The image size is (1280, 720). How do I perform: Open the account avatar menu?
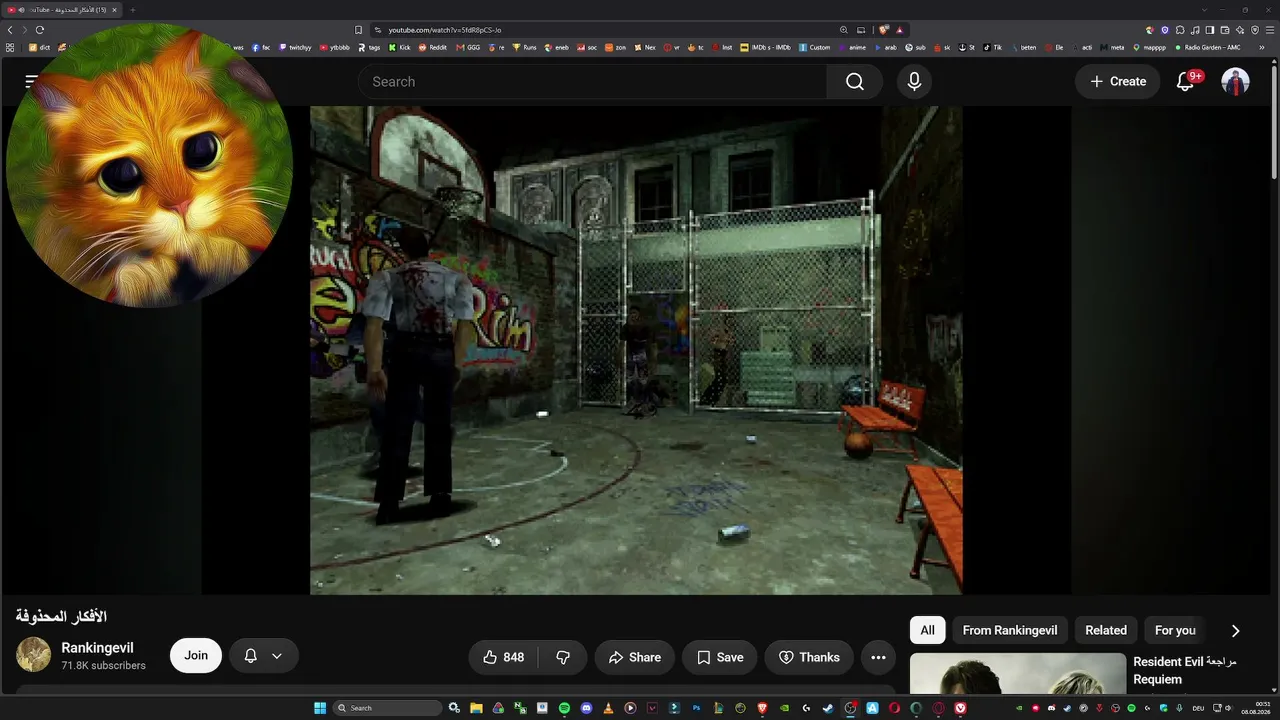click(x=1235, y=82)
